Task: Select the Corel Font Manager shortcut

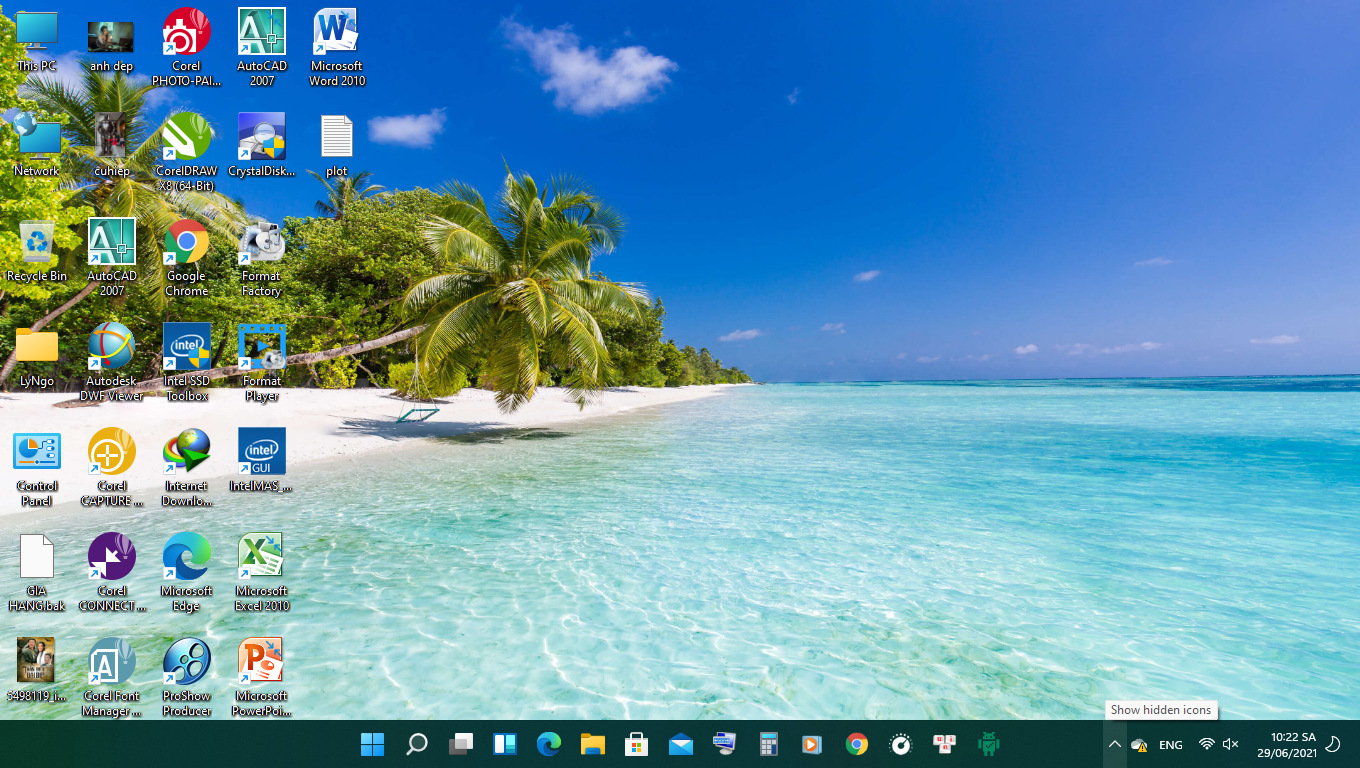Action: tap(112, 678)
